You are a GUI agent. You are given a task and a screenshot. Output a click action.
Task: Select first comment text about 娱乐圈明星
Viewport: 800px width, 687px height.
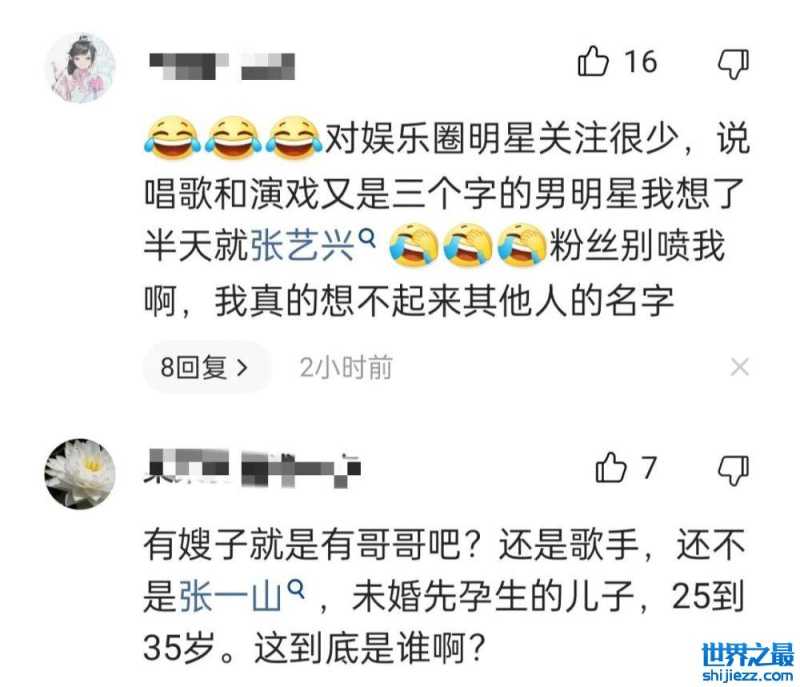click(447, 219)
